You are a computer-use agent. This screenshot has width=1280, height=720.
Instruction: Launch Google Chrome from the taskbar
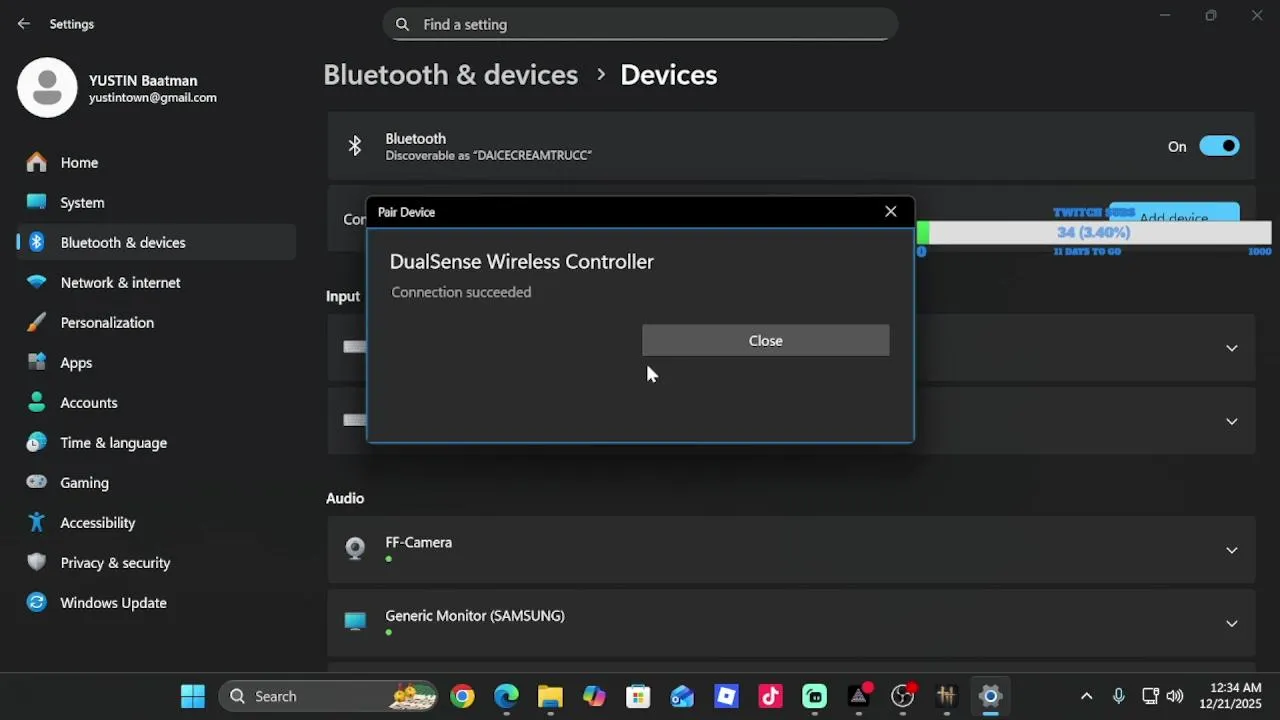462,696
